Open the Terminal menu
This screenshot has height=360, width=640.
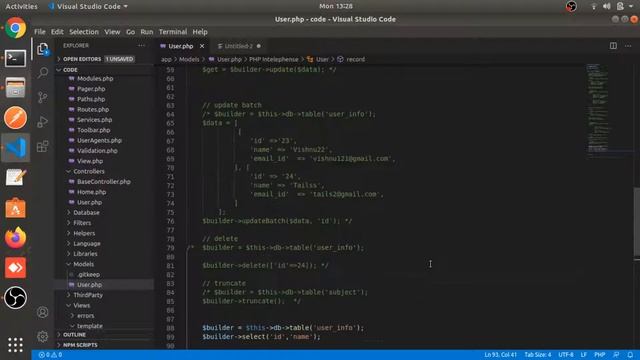click(173, 32)
